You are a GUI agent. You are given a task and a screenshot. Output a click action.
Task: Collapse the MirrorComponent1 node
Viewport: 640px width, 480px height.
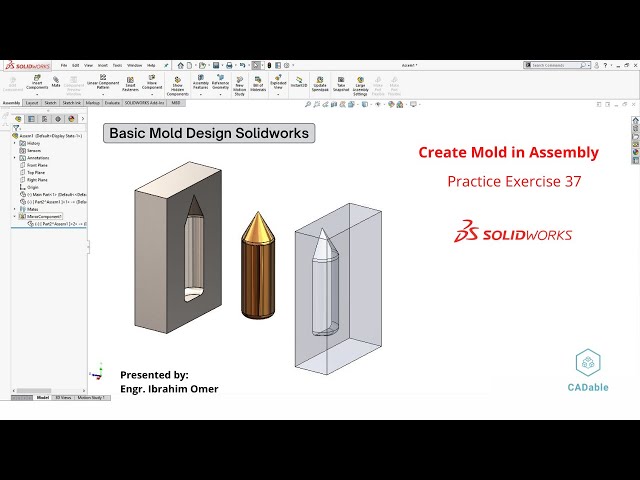pos(15,216)
